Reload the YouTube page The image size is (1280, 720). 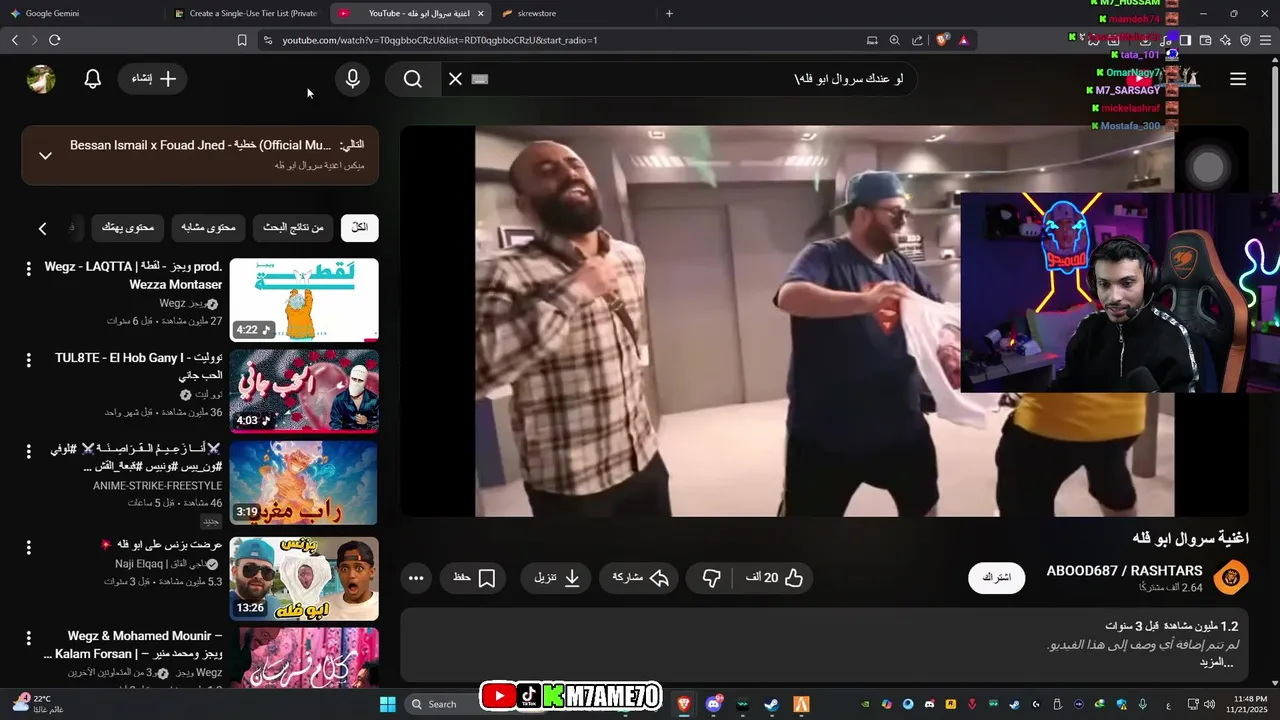[x=55, y=40]
